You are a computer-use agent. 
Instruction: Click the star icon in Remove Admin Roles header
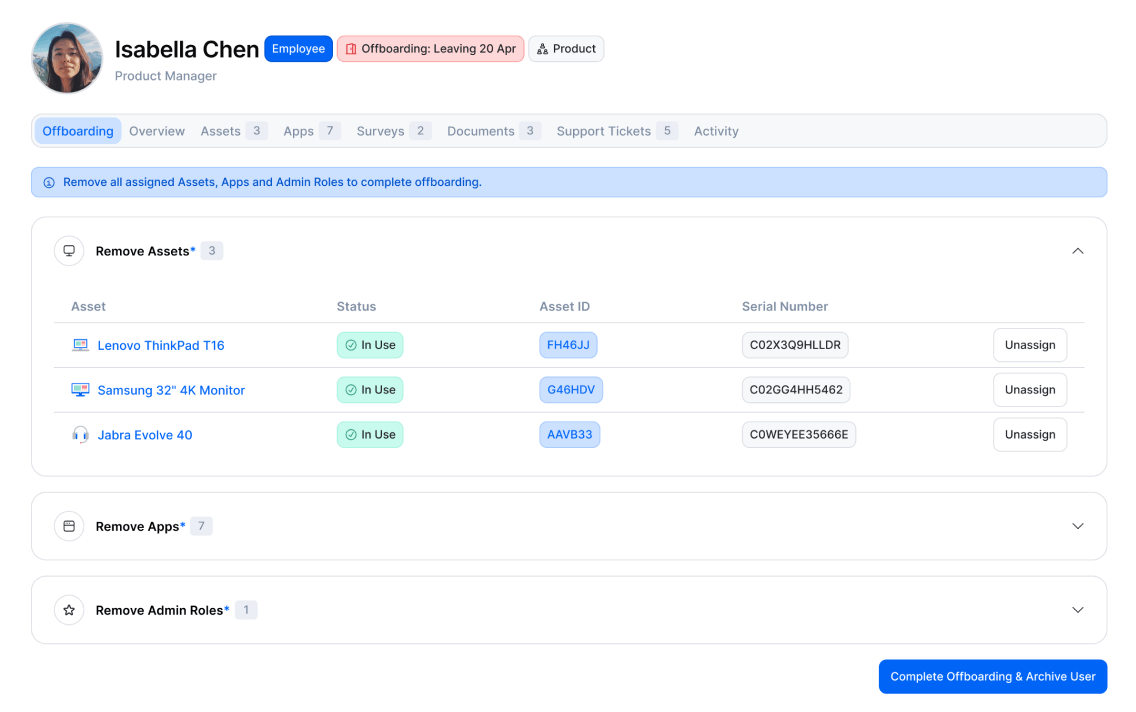click(68, 609)
